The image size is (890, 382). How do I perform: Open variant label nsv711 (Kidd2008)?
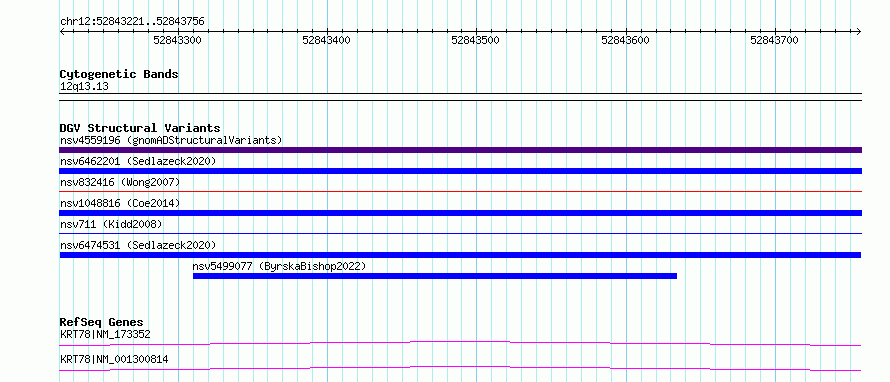click(111, 224)
